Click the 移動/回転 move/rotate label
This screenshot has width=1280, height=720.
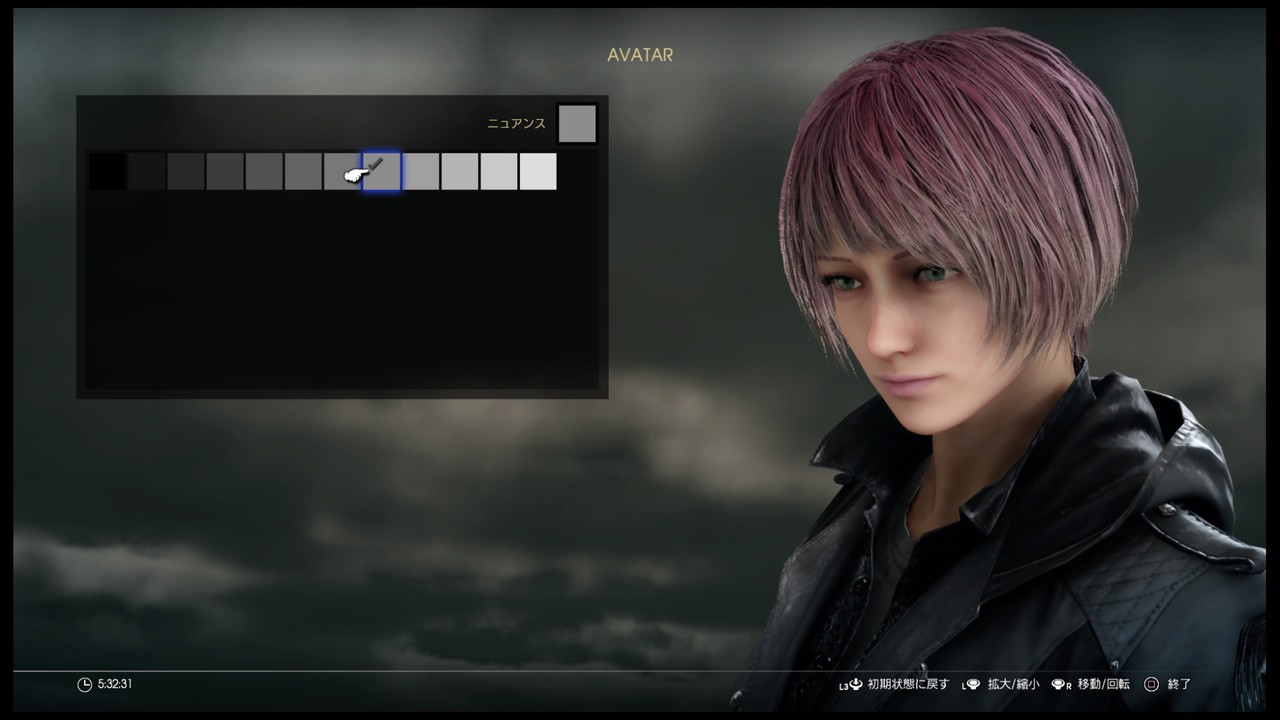point(1104,685)
